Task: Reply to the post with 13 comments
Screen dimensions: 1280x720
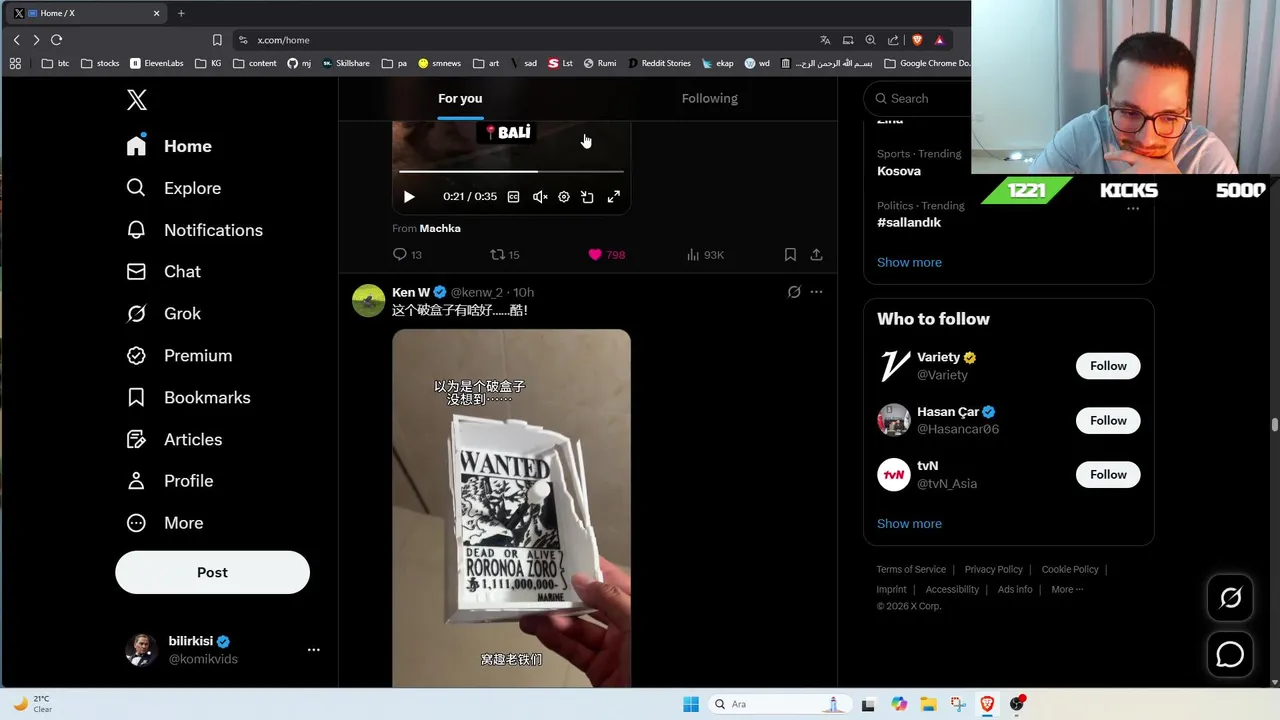Action: pos(407,255)
